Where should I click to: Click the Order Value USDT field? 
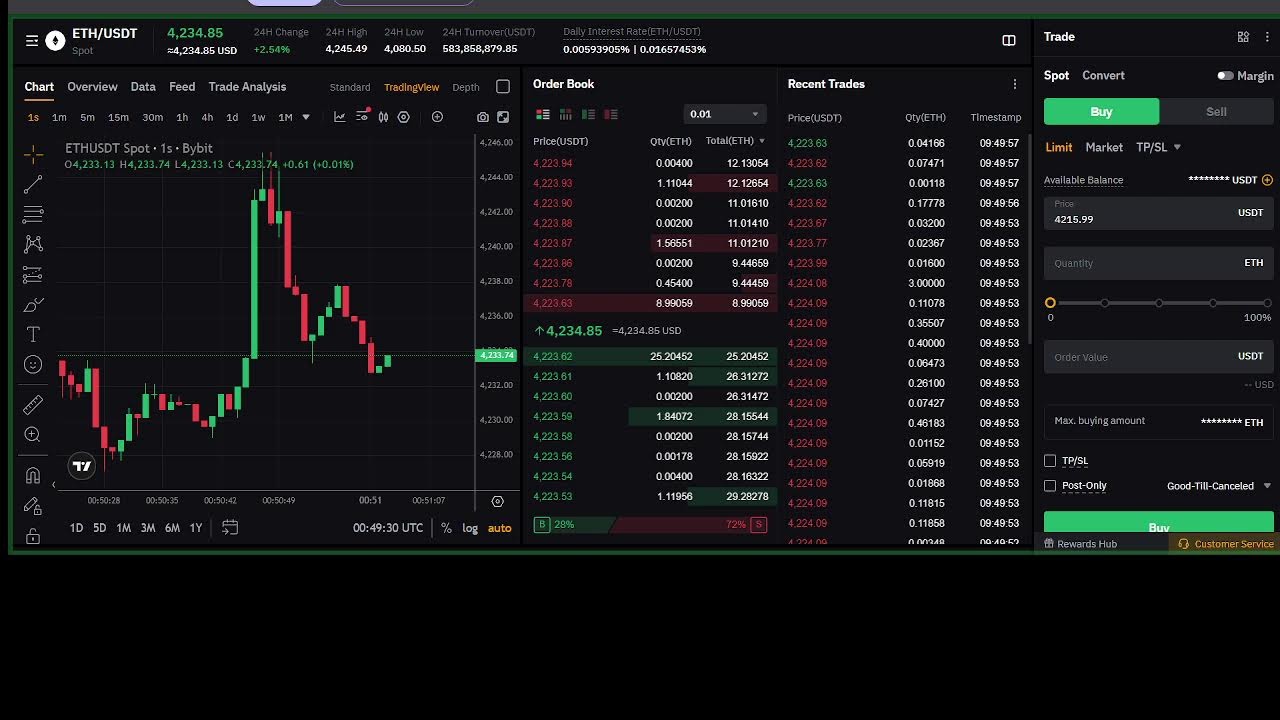1159,357
